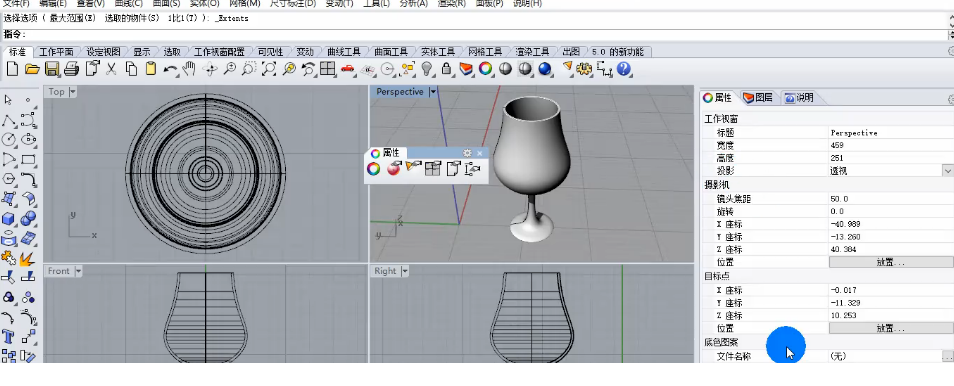954x386 pixels.
Task: Open the Front viewport dropdown arrow
Action: tap(78, 271)
